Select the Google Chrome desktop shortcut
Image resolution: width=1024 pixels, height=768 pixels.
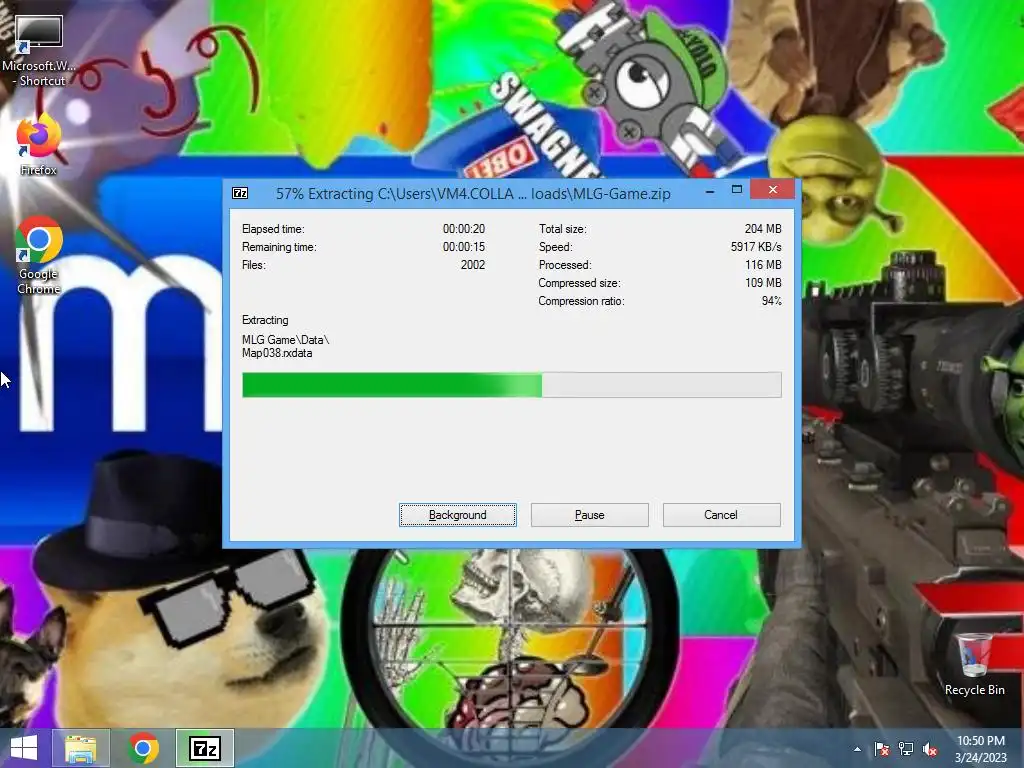39,256
